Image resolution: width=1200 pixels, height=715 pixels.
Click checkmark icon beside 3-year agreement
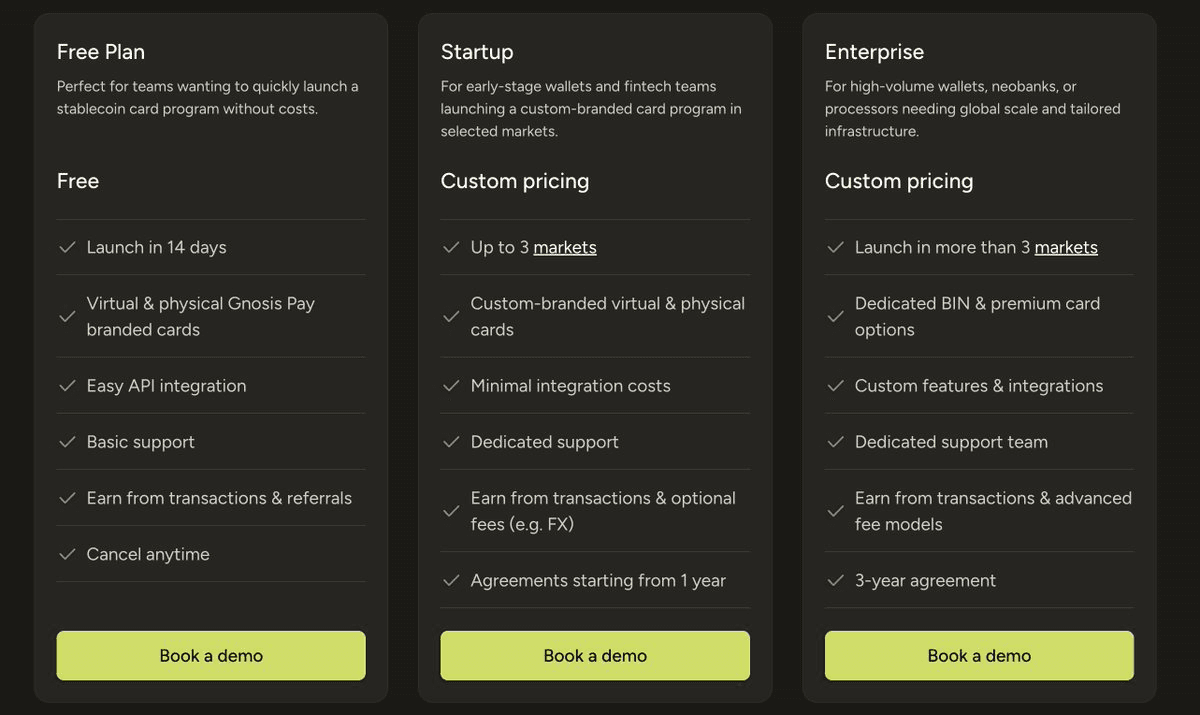(835, 580)
